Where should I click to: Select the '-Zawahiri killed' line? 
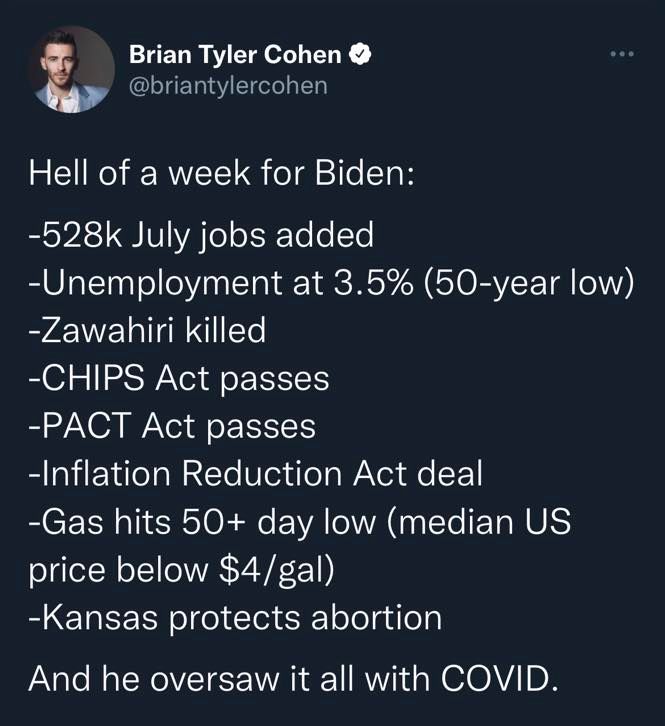pos(147,331)
